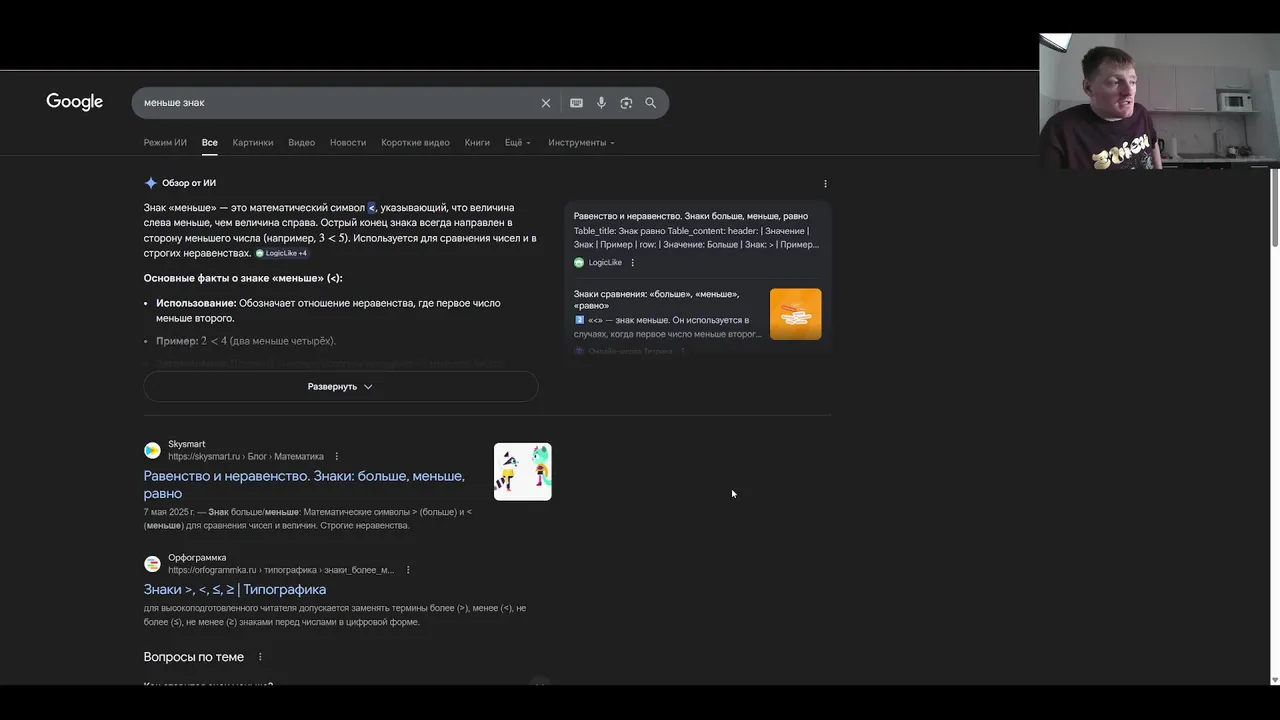
Task: Open search by image camera icon
Action: pyautogui.click(x=626, y=103)
